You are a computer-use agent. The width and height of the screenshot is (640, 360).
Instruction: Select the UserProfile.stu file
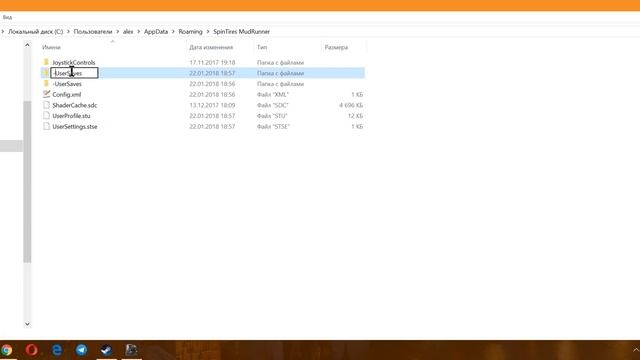point(71,116)
